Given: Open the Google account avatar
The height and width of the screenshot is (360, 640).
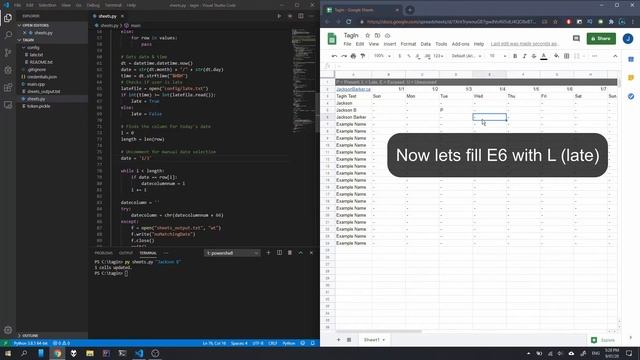Looking at the screenshot, I should coord(628,38).
